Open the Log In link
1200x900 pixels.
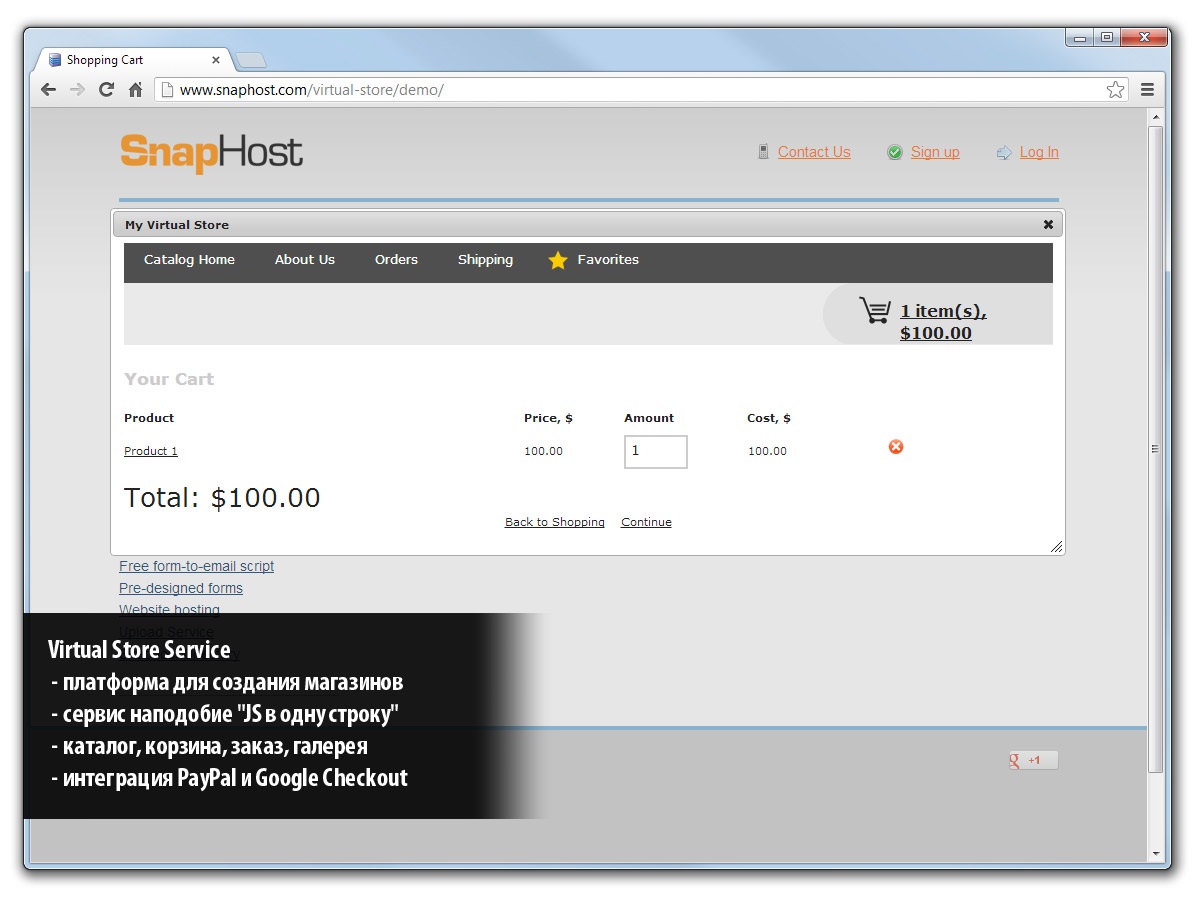click(x=1039, y=152)
